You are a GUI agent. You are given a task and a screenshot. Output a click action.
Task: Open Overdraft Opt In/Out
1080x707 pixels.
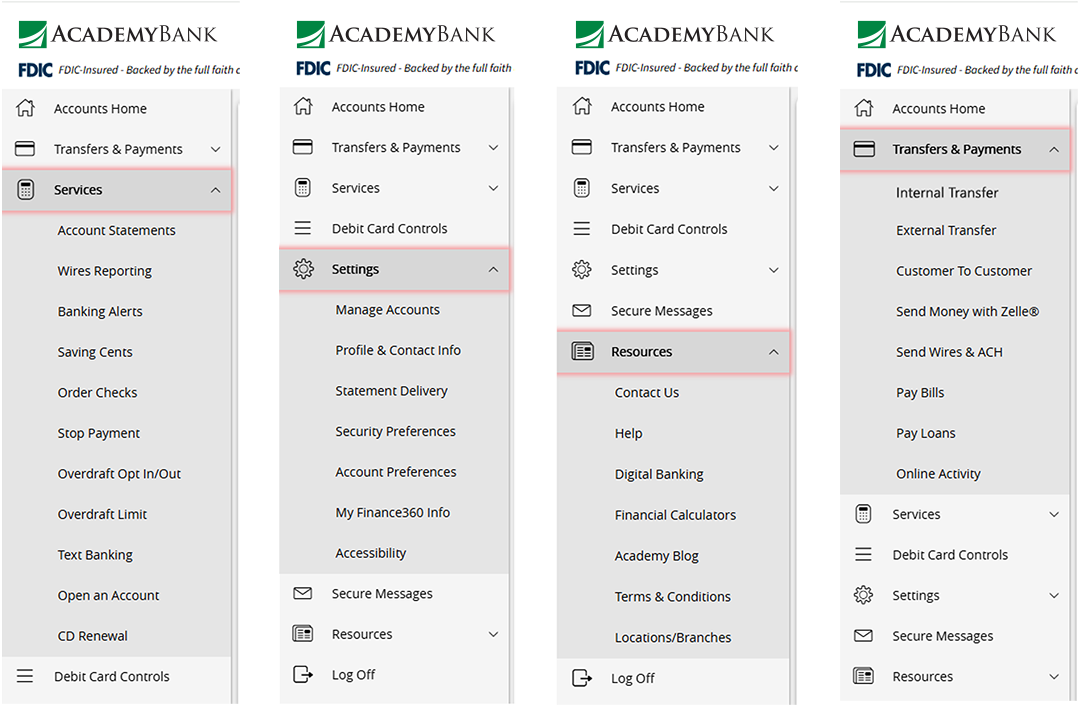tap(119, 473)
